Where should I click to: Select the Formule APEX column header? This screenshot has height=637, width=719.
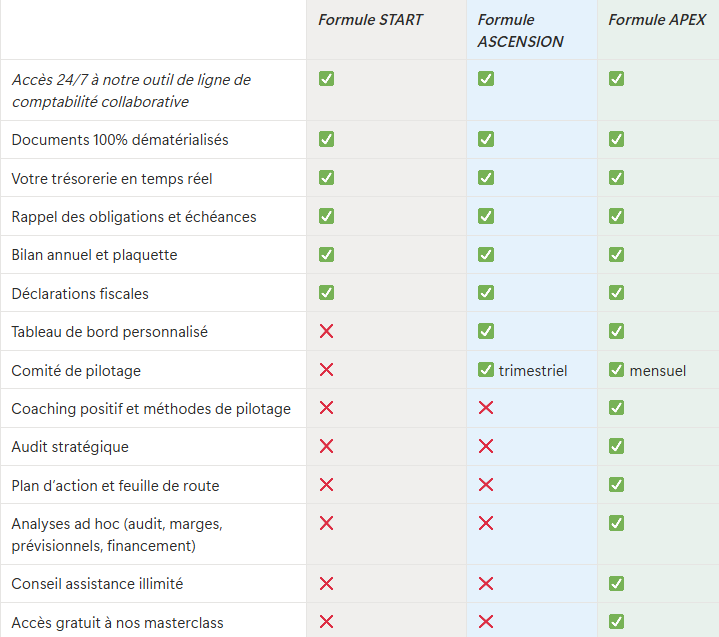[657, 20]
